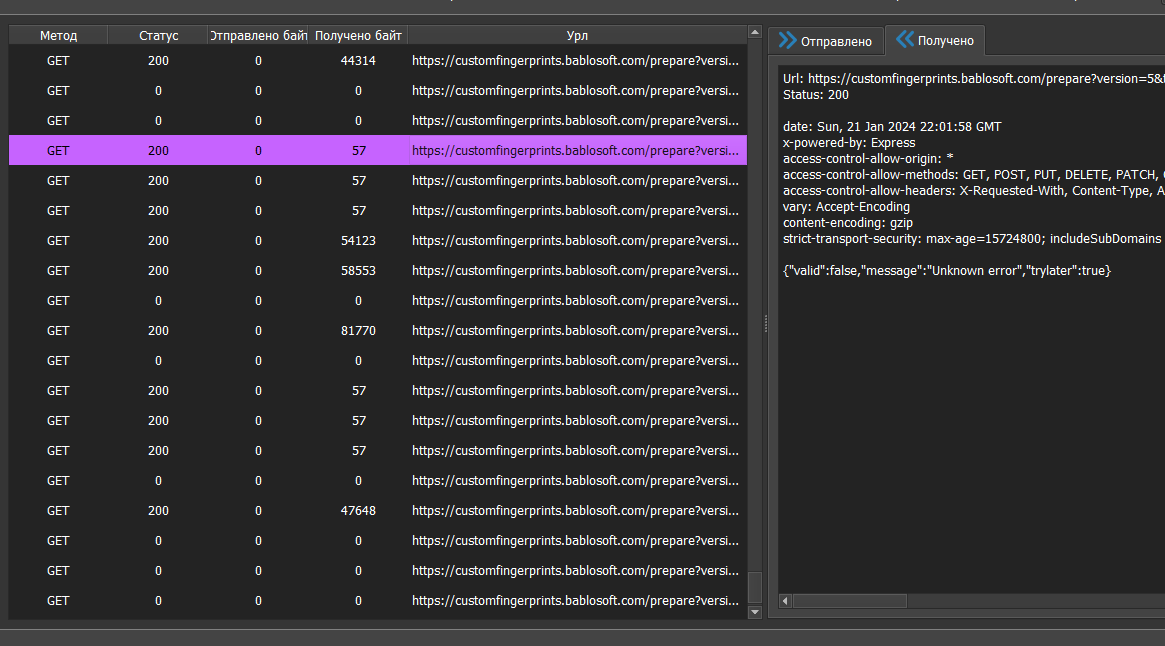Image resolution: width=1165 pixels, height=646 pixels.
Task: Sort requests by the Урл column header
Action: pos(576,34)
